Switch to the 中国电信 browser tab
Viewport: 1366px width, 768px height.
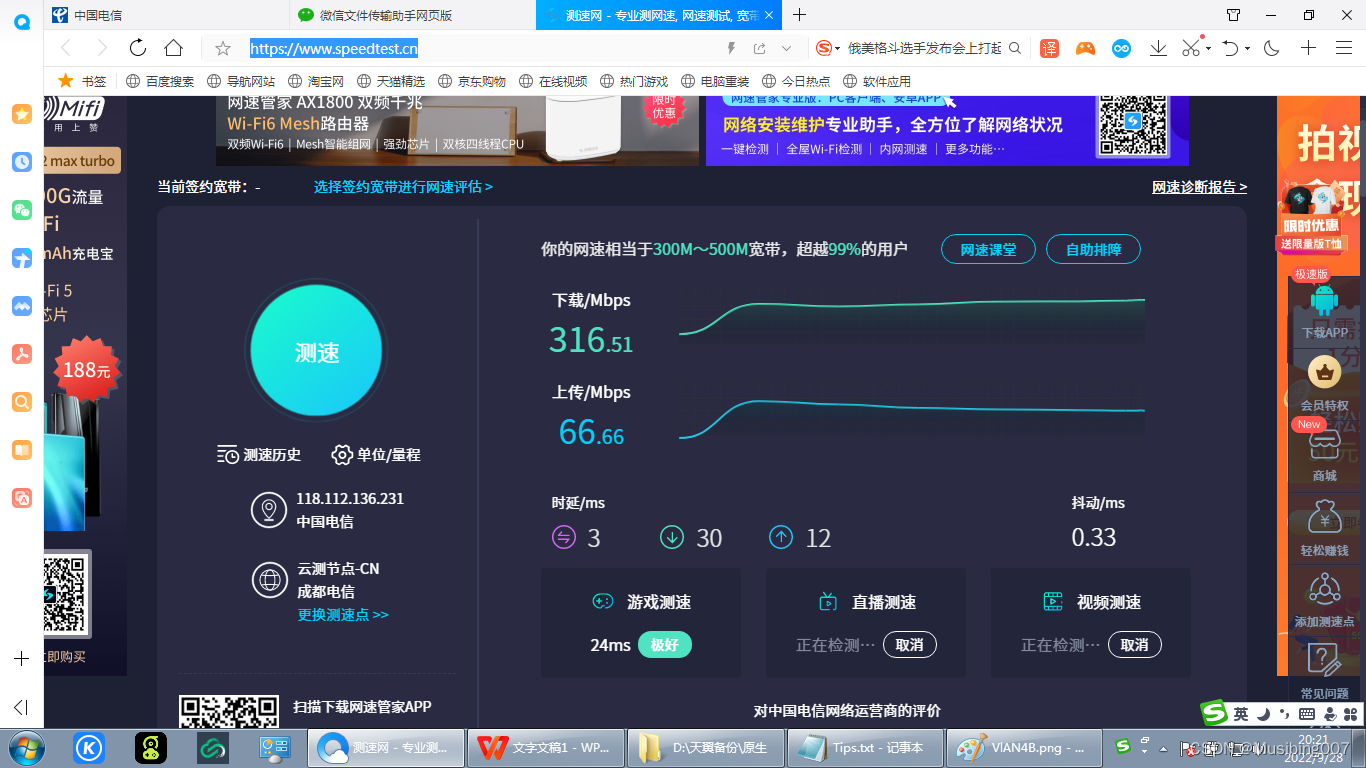tap(167, 15)
